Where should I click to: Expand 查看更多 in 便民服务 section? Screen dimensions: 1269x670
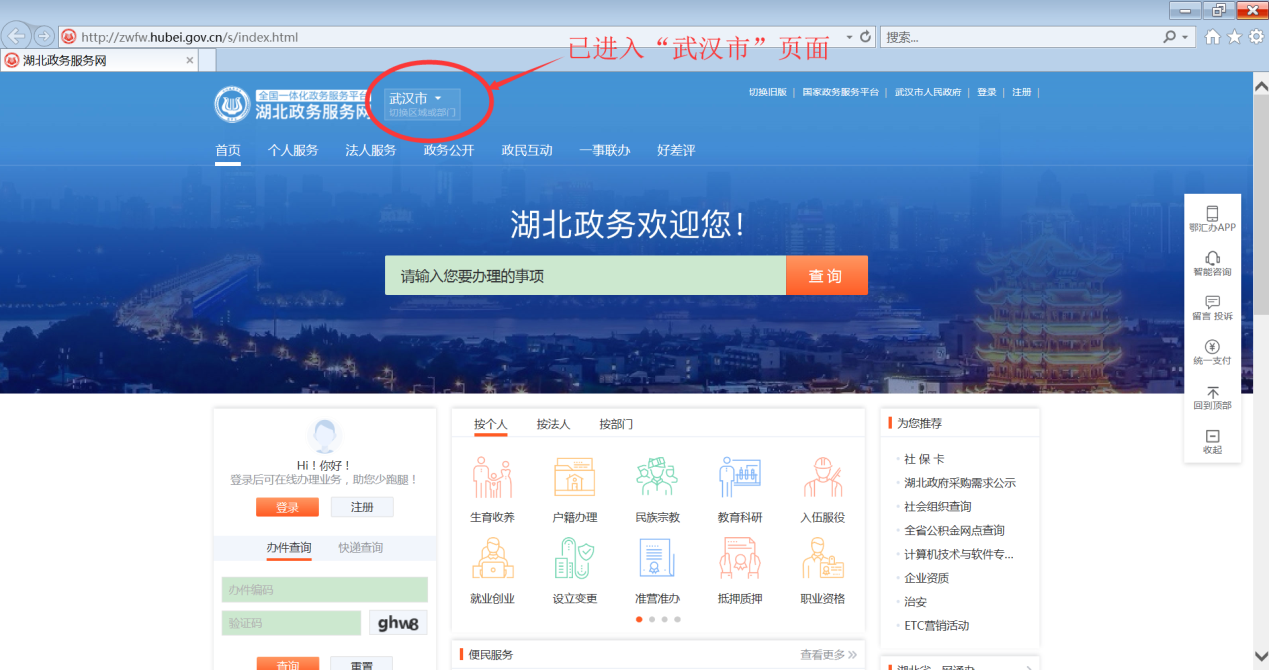point(828,655)
